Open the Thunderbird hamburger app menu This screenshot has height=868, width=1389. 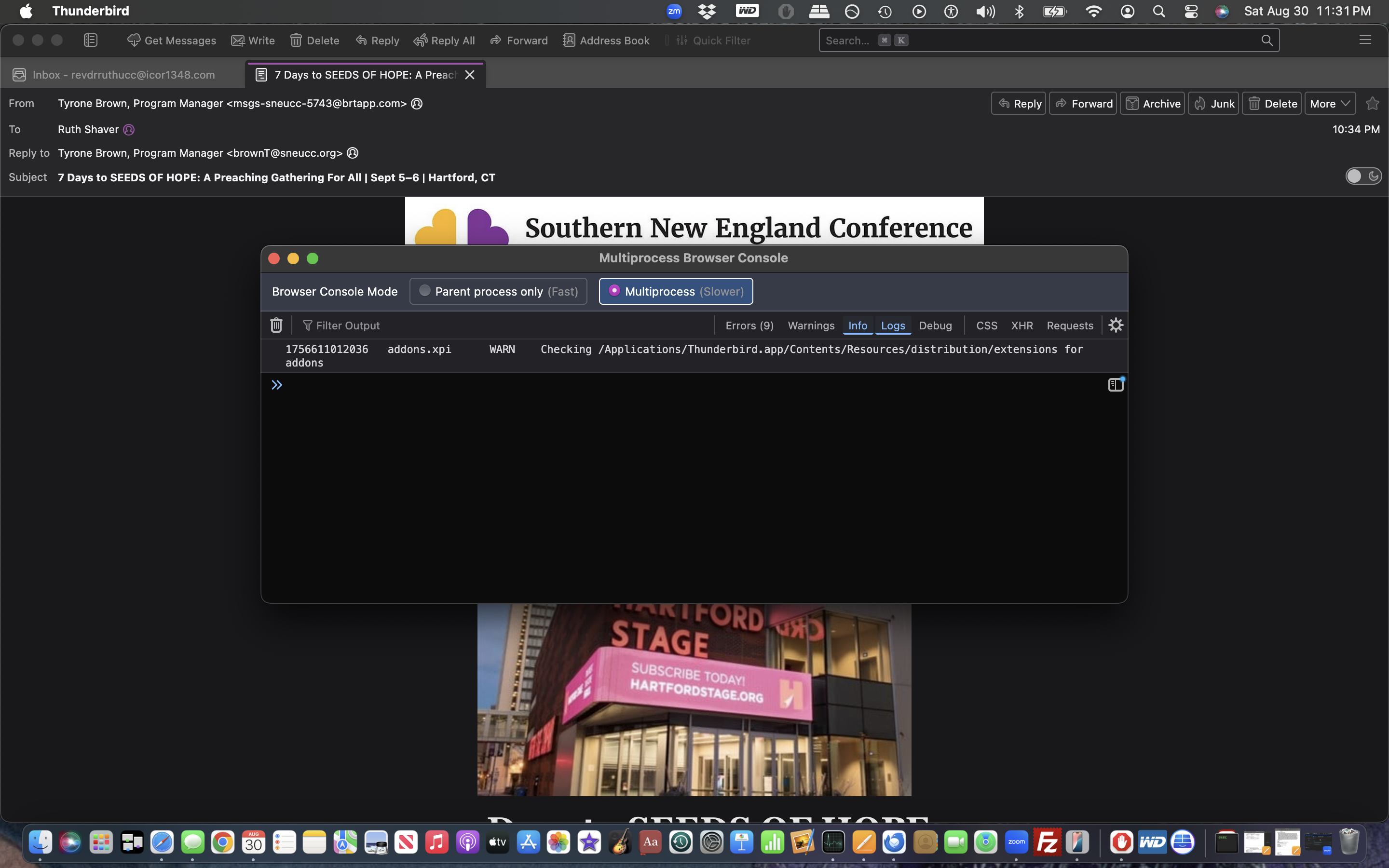1365,40
